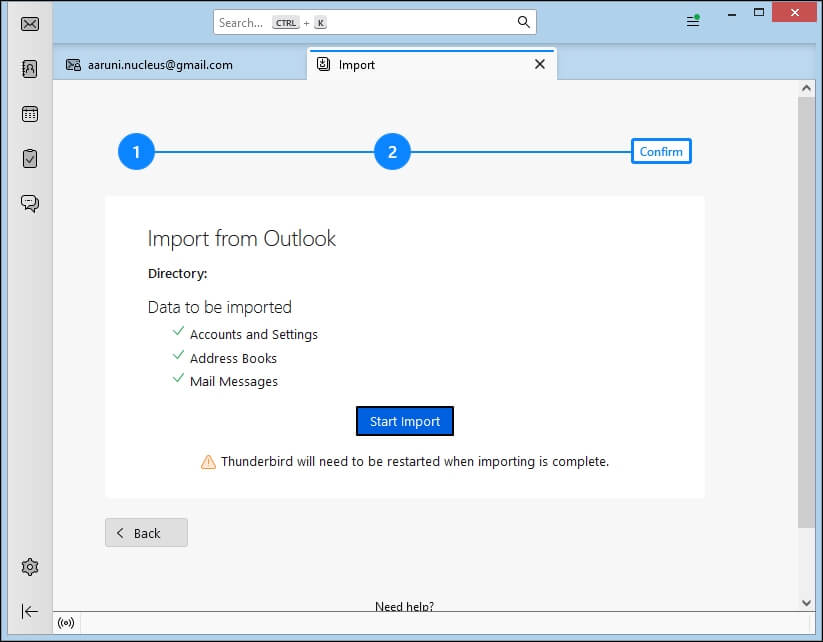Click the Address Books item
The width and height of the screenshot is (823, 642).
tap(233, 358)
